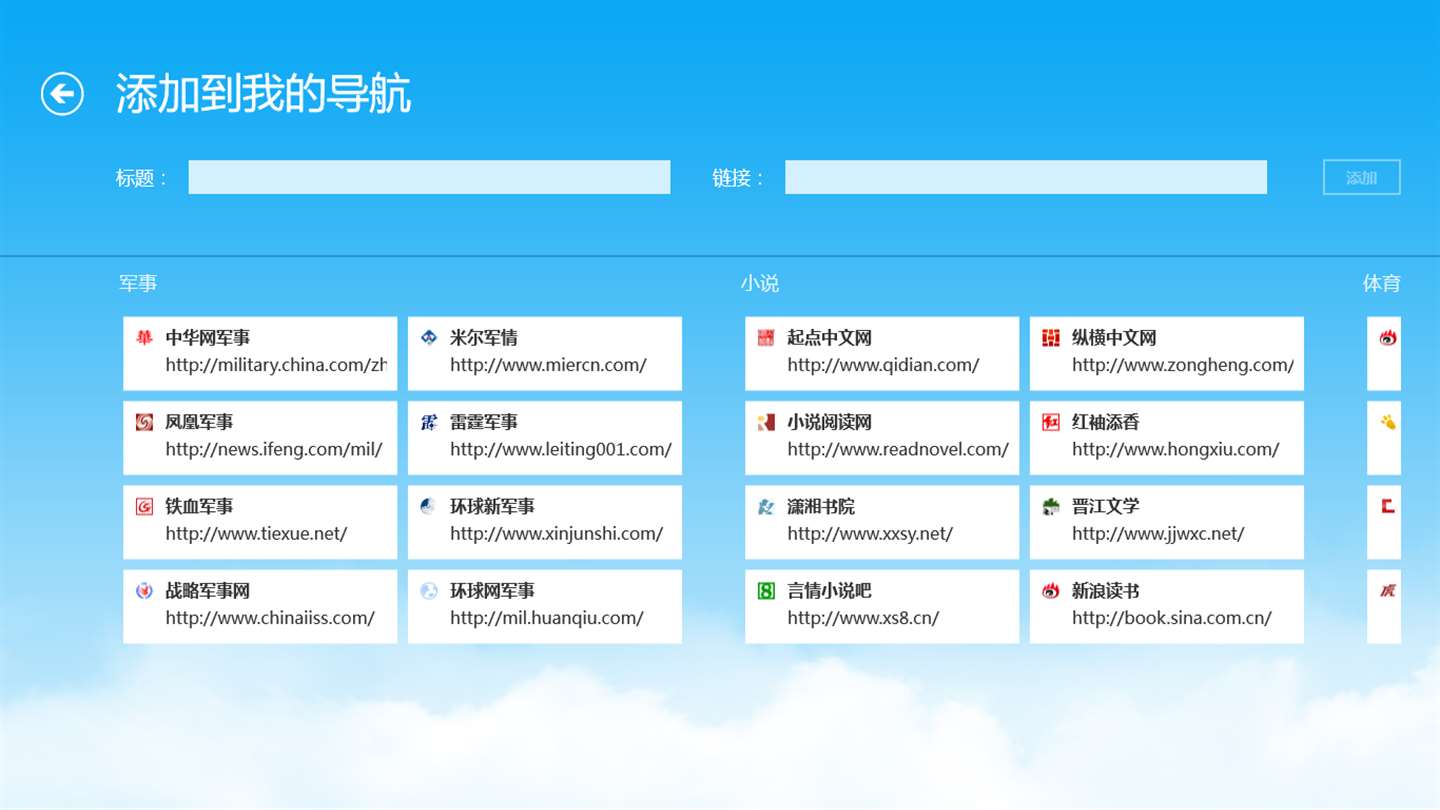Click the http://www.hongxiu.com/ URL text
1440x810 pixels.
(1176, 449)
